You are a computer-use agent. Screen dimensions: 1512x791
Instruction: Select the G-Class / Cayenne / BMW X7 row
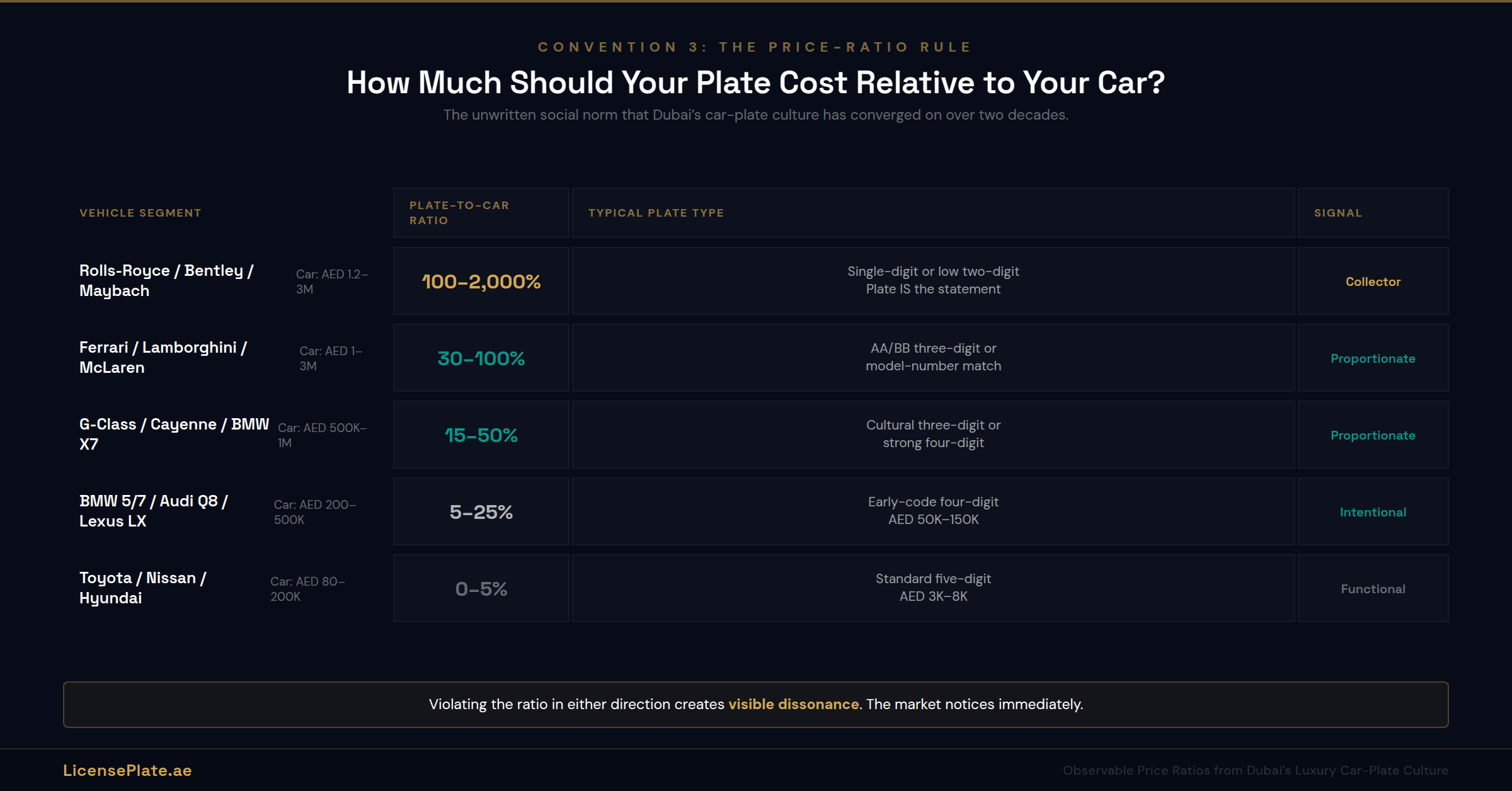(x=174, y=435)
